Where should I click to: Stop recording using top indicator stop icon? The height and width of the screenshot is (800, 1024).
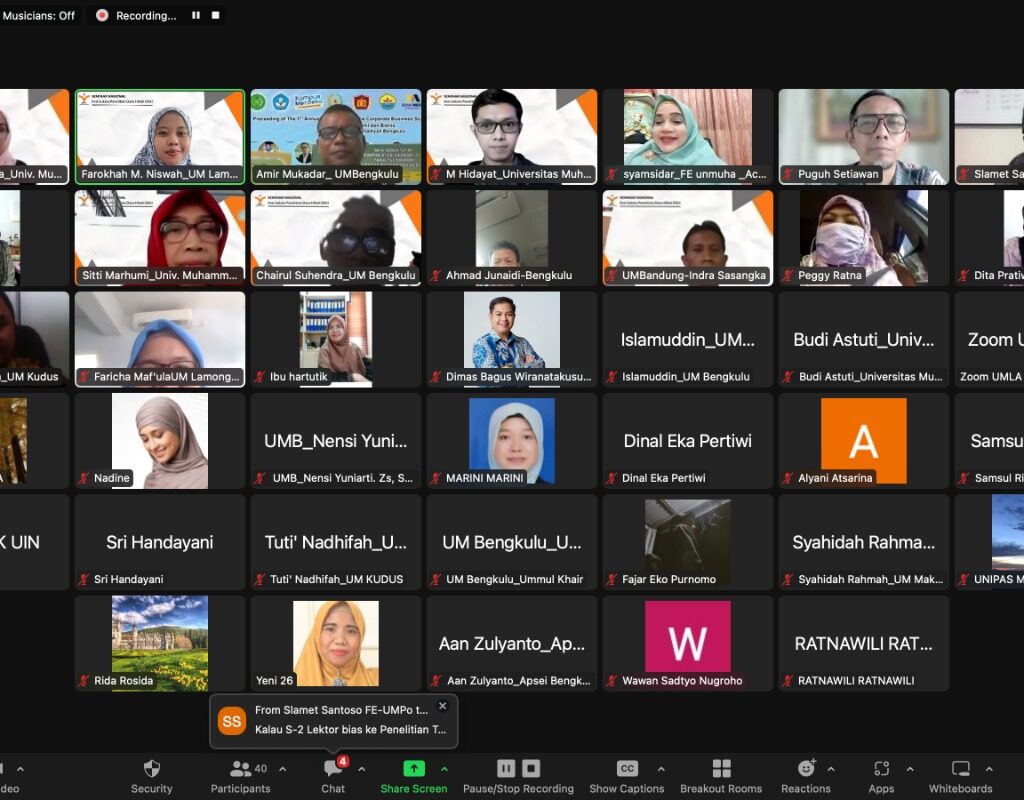coord(216,15)
